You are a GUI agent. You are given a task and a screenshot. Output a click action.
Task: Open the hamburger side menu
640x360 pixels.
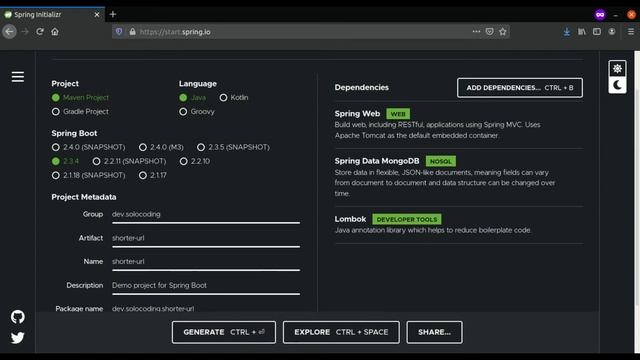18,77
